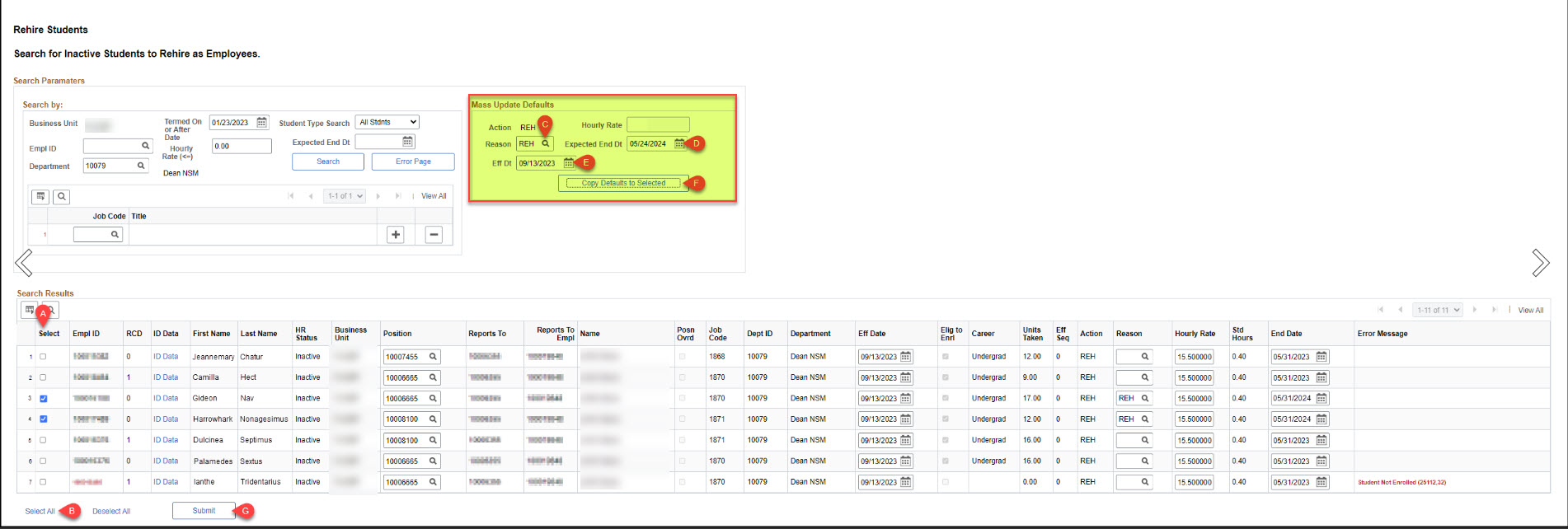
Task: Open Search Results grid personalize icon
Action: [30, 311]
